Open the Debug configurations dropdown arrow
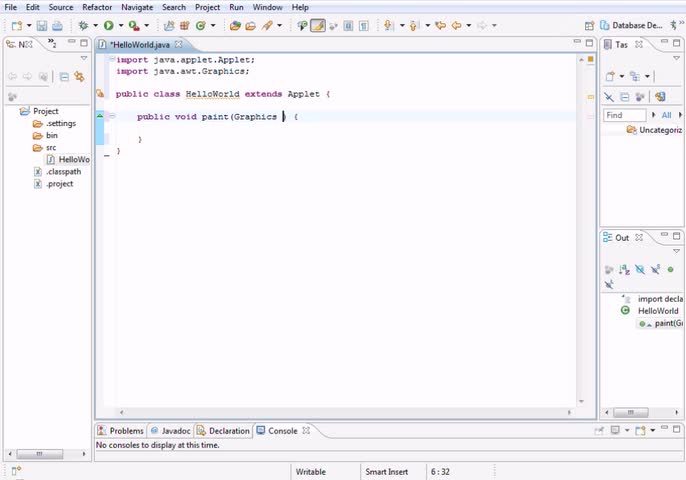Screen dimensions: 686x480 pos(95,26)
